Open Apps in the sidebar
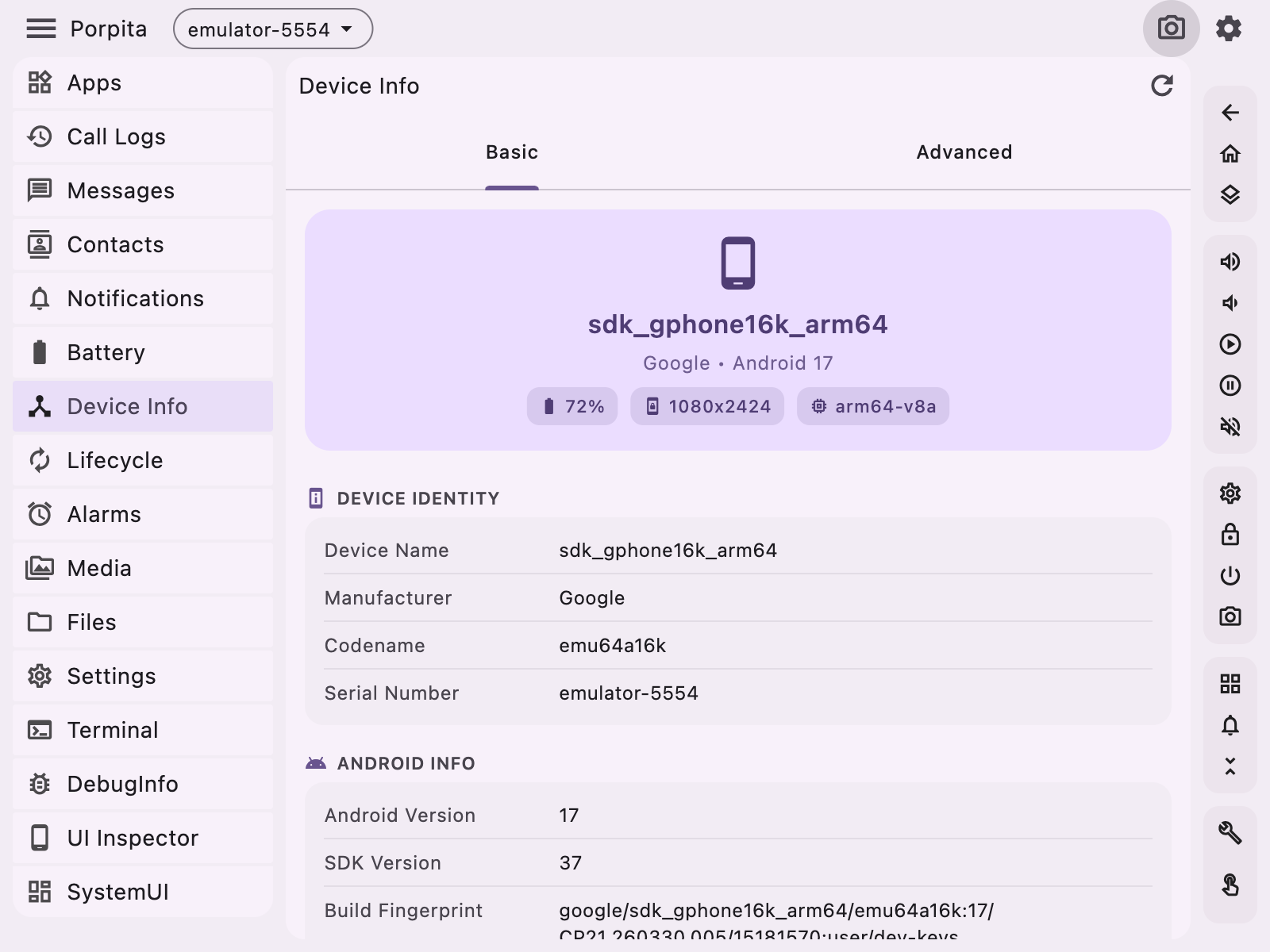The height and width of the screenshot is (952, 1270). click(x=143, y=83)
